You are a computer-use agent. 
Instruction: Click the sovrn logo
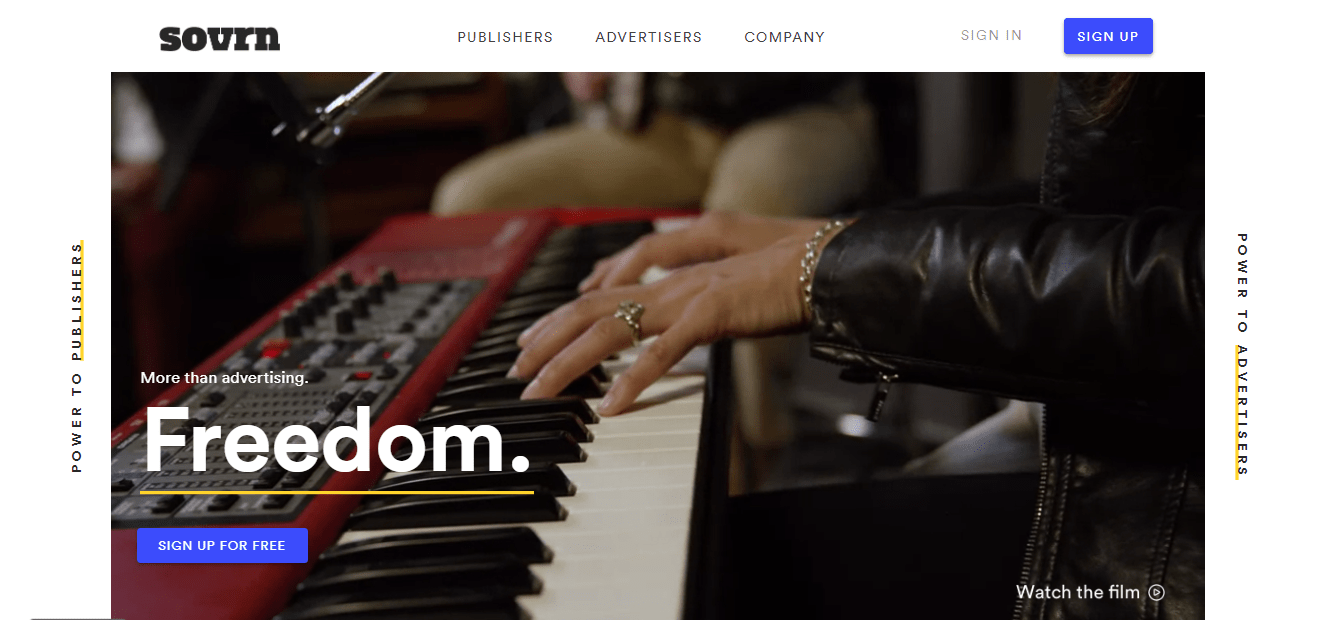220,38
